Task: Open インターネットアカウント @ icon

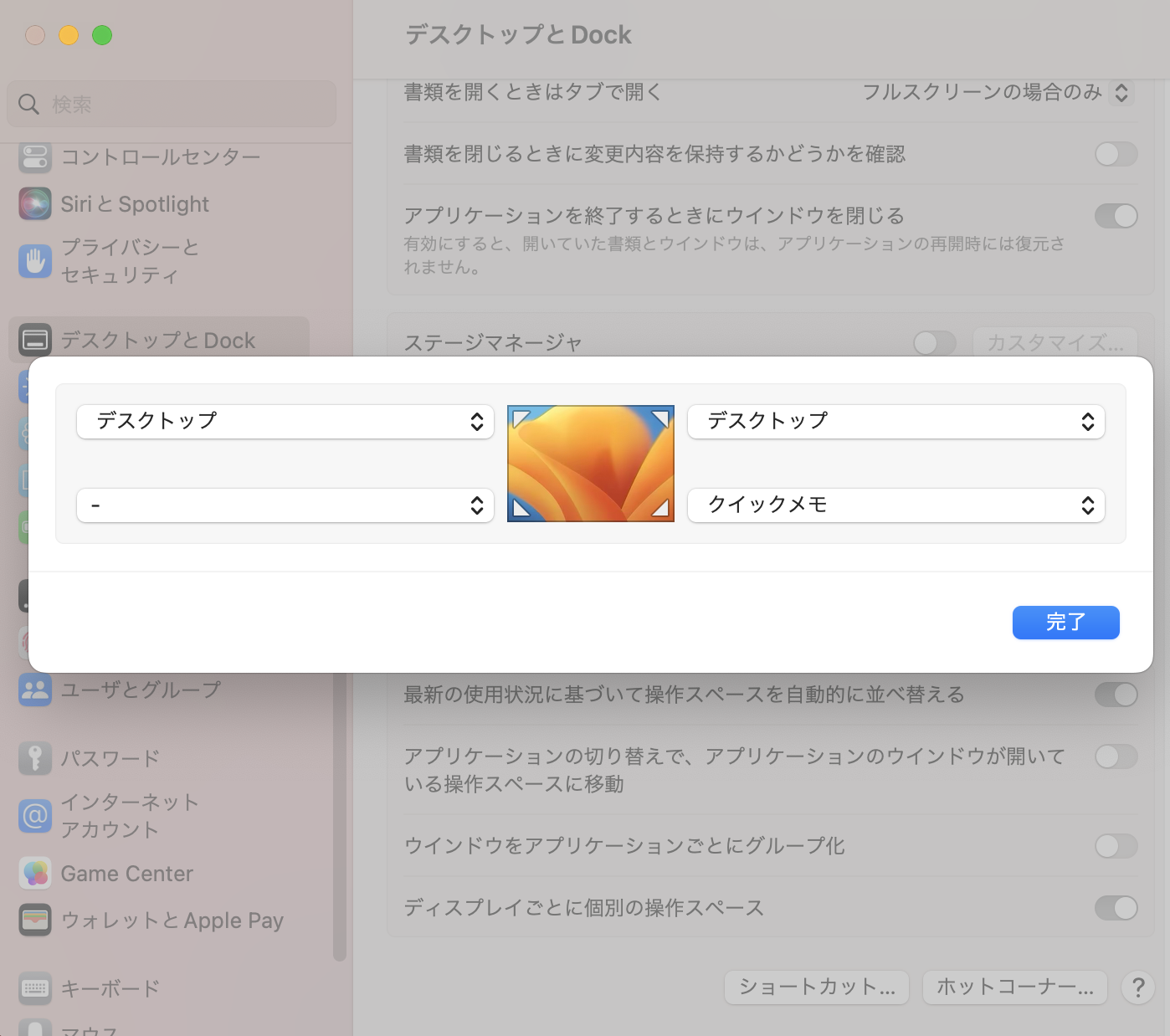Action: pos(34,816)
